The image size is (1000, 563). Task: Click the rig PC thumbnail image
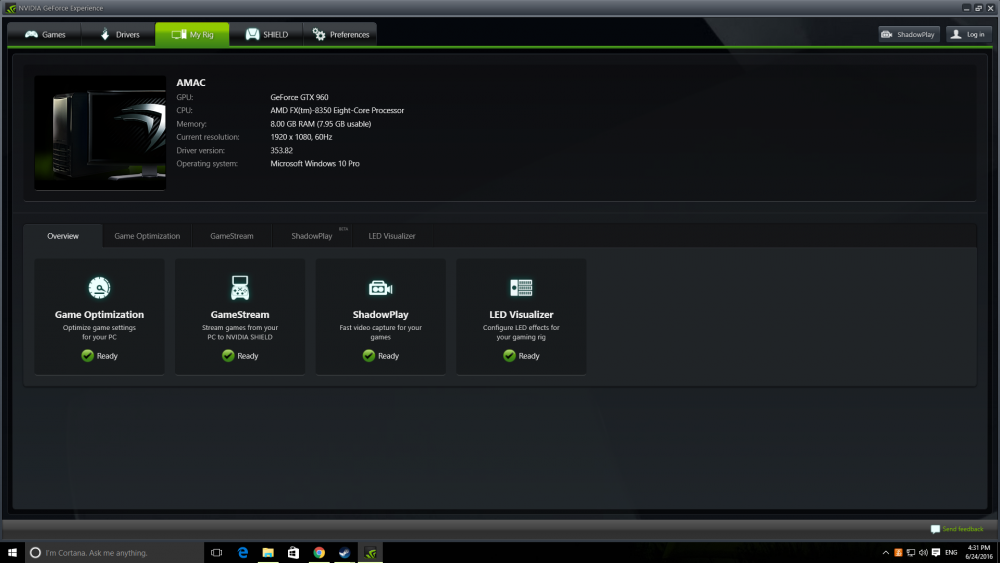click(x=100, y=133)
